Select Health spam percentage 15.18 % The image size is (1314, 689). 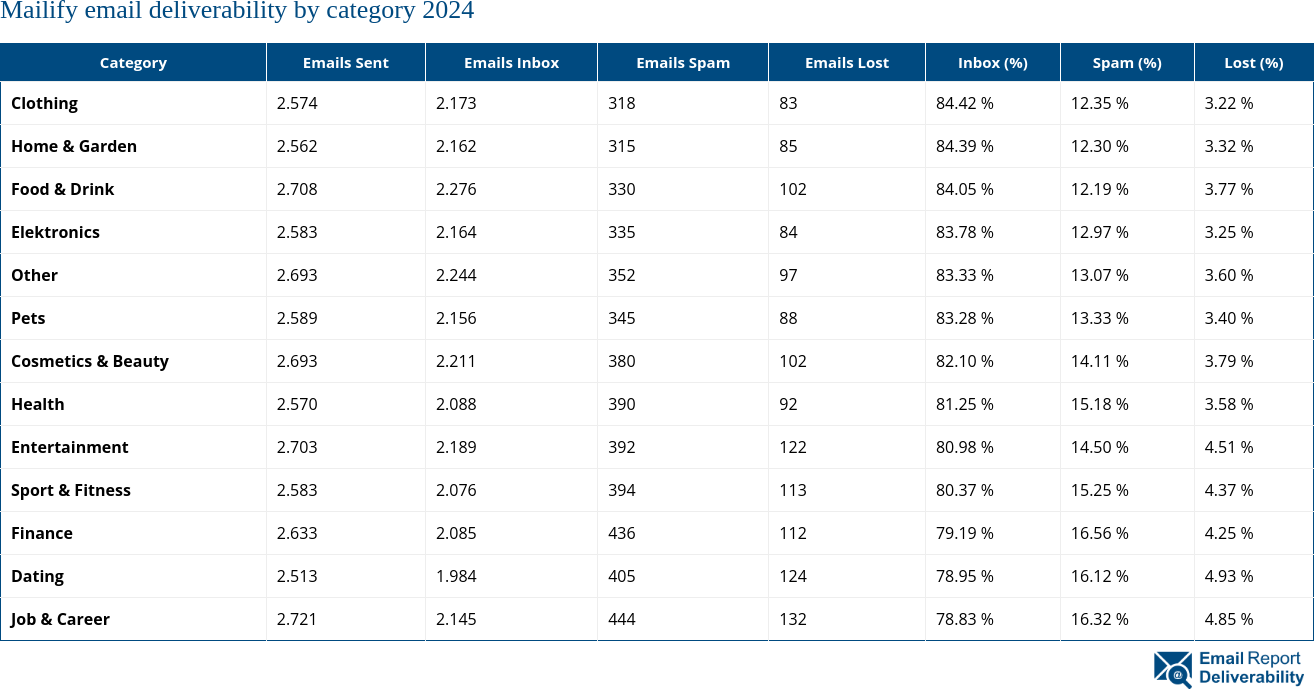pyautogui.click(x=1100, y=404)
